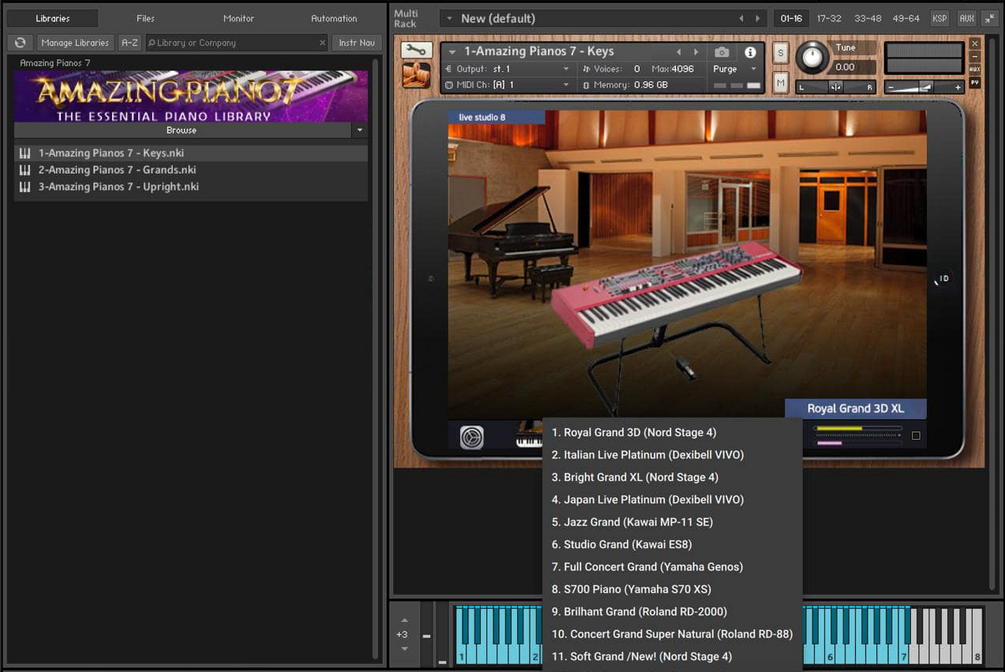Shift keyboard octave up arrow
1005x672 pixels.
[x=404, y=621]
